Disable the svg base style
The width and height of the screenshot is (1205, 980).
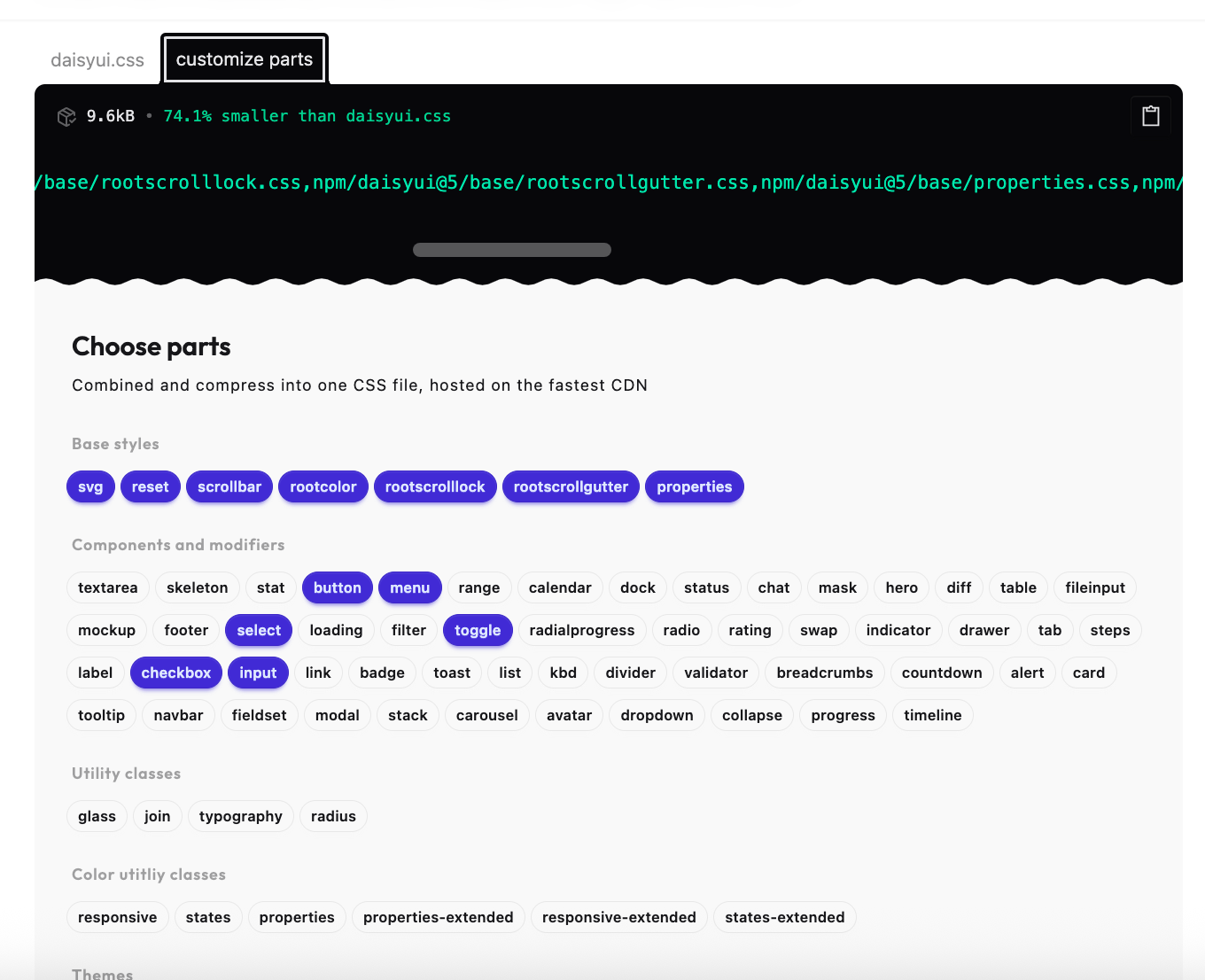point(90,486)
